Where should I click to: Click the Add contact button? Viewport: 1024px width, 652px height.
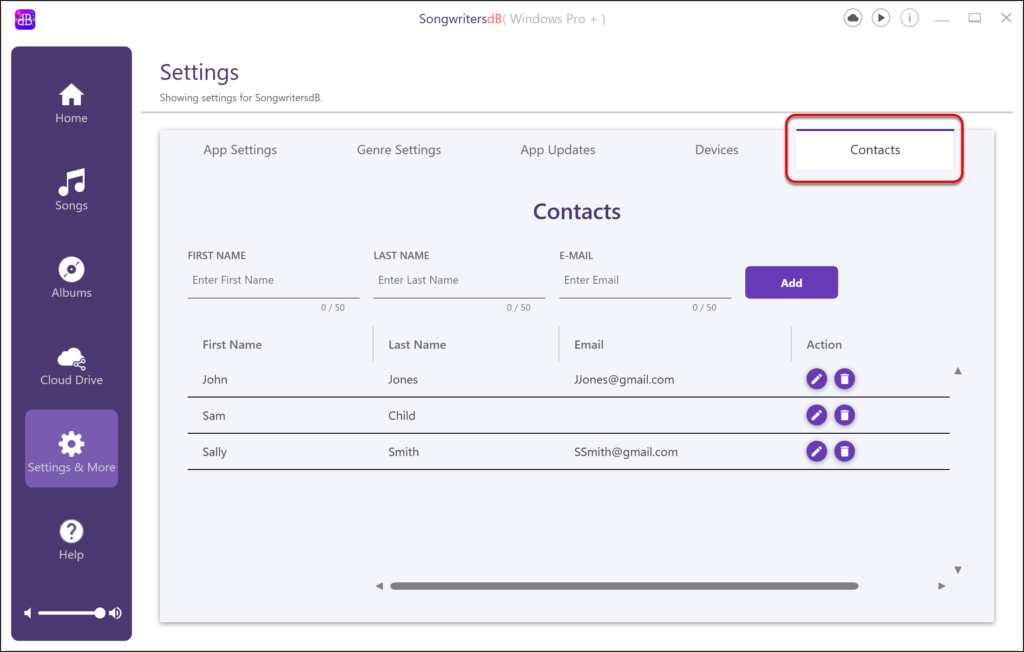(x=791, y=283)
